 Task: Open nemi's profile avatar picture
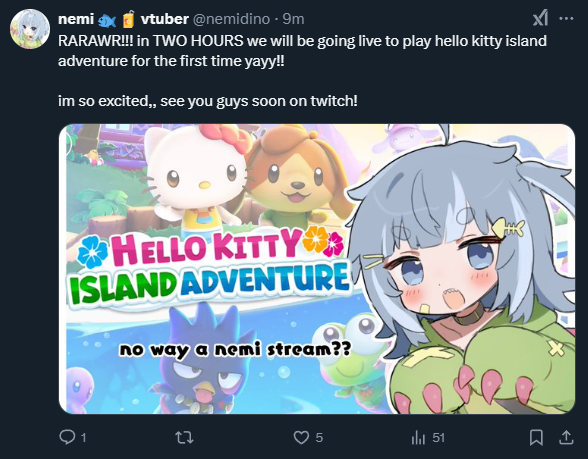click(30, 29)
